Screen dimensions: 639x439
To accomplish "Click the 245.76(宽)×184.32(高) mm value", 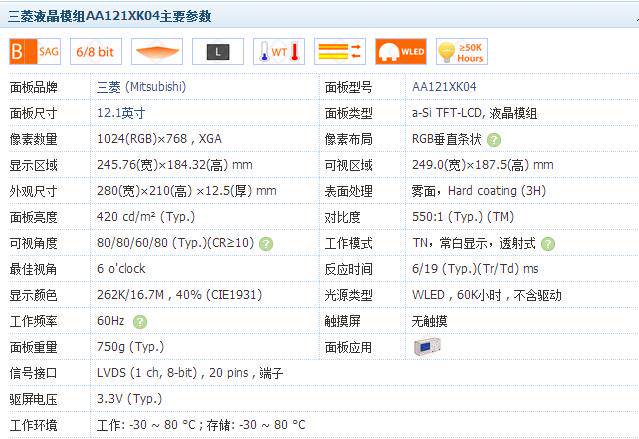I will [x=175, y=165].
